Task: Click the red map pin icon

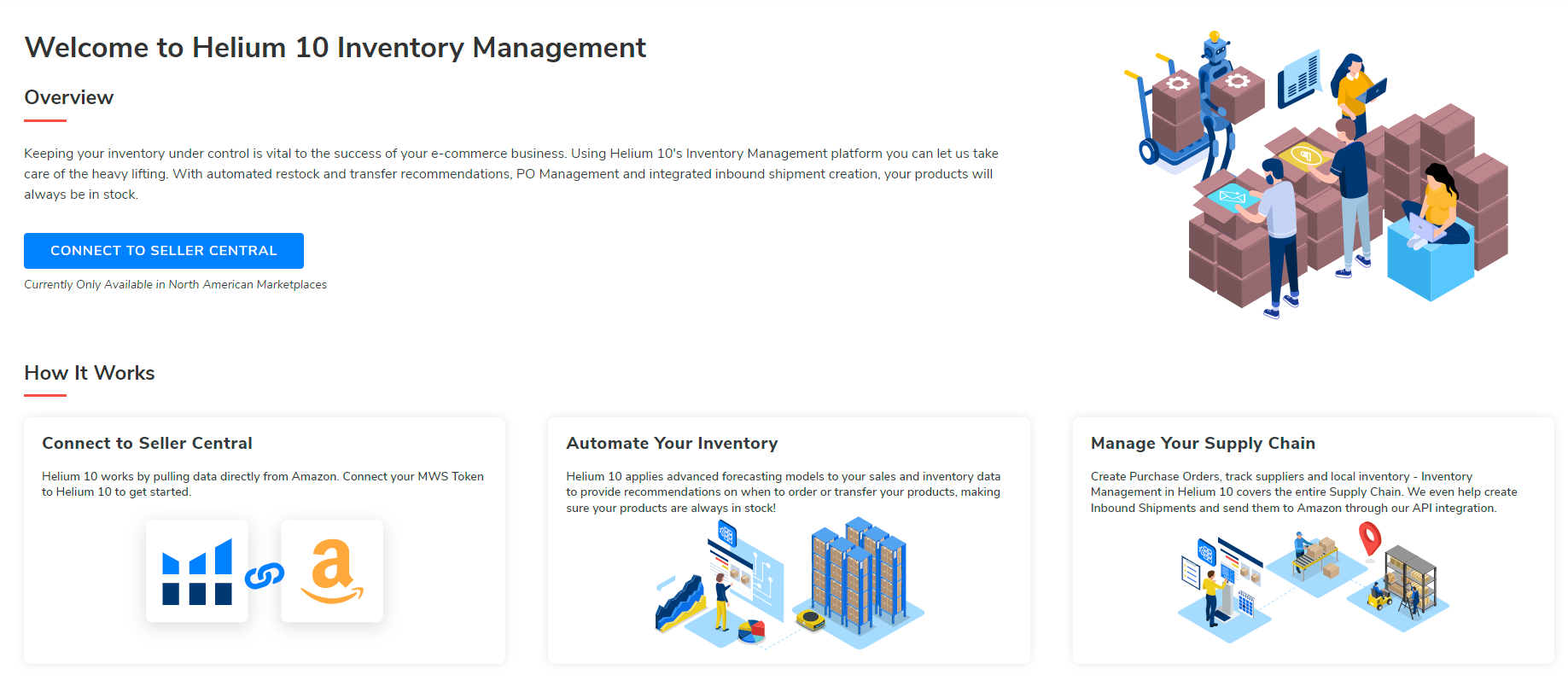Action: point(1370,539)
